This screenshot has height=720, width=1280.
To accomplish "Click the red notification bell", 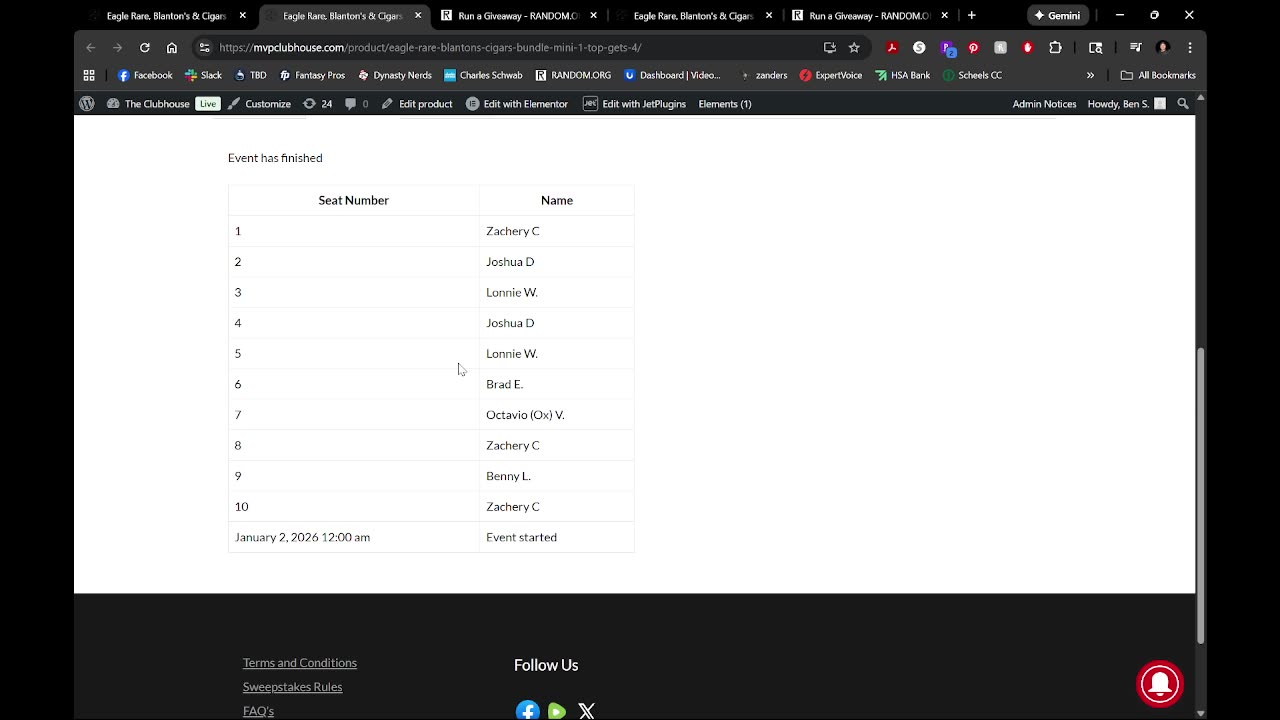I will [1160, 684].
